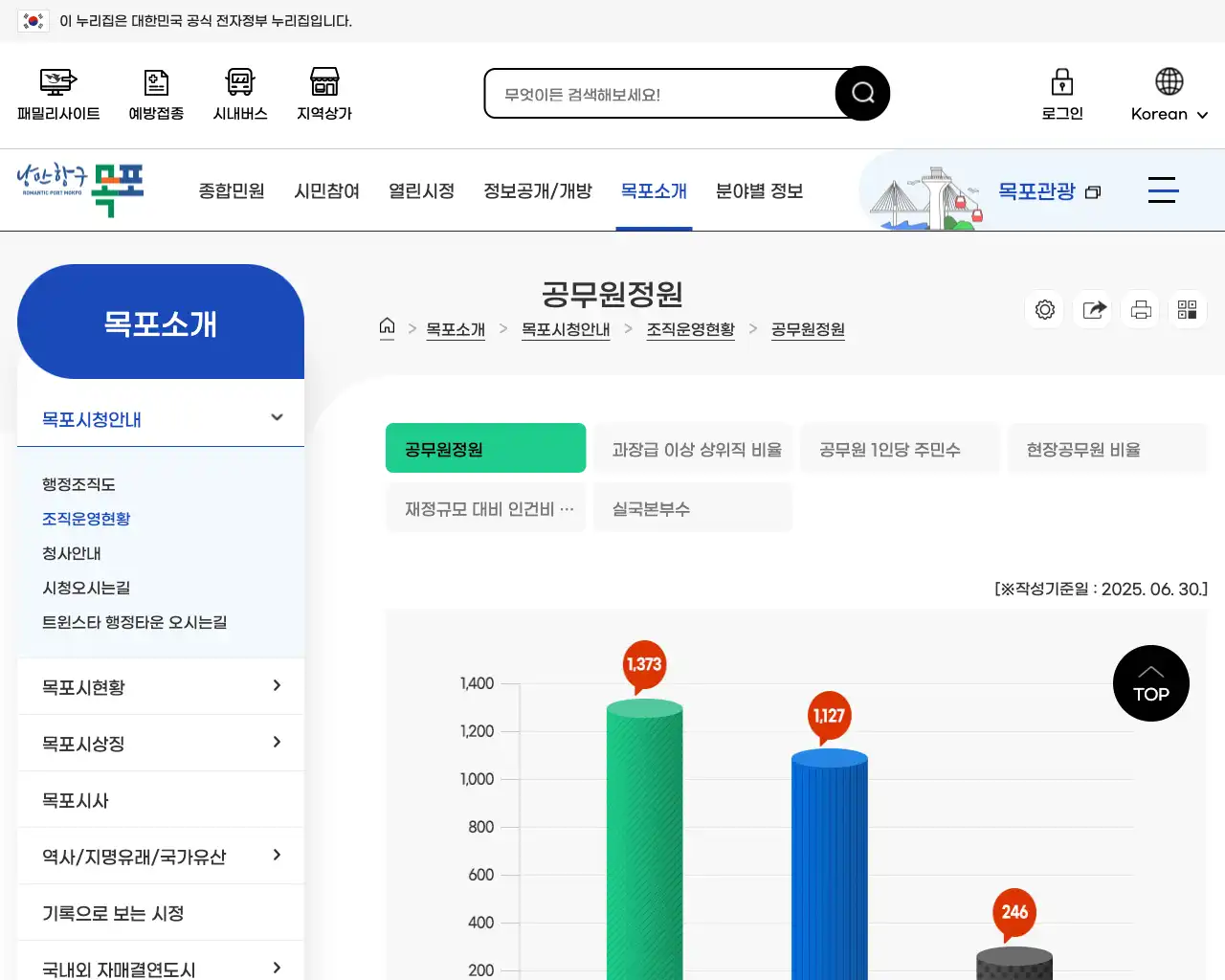Screen dimensions: 1225x980
Task: Open the page settings gear icon
Action: click(1044, 309)
